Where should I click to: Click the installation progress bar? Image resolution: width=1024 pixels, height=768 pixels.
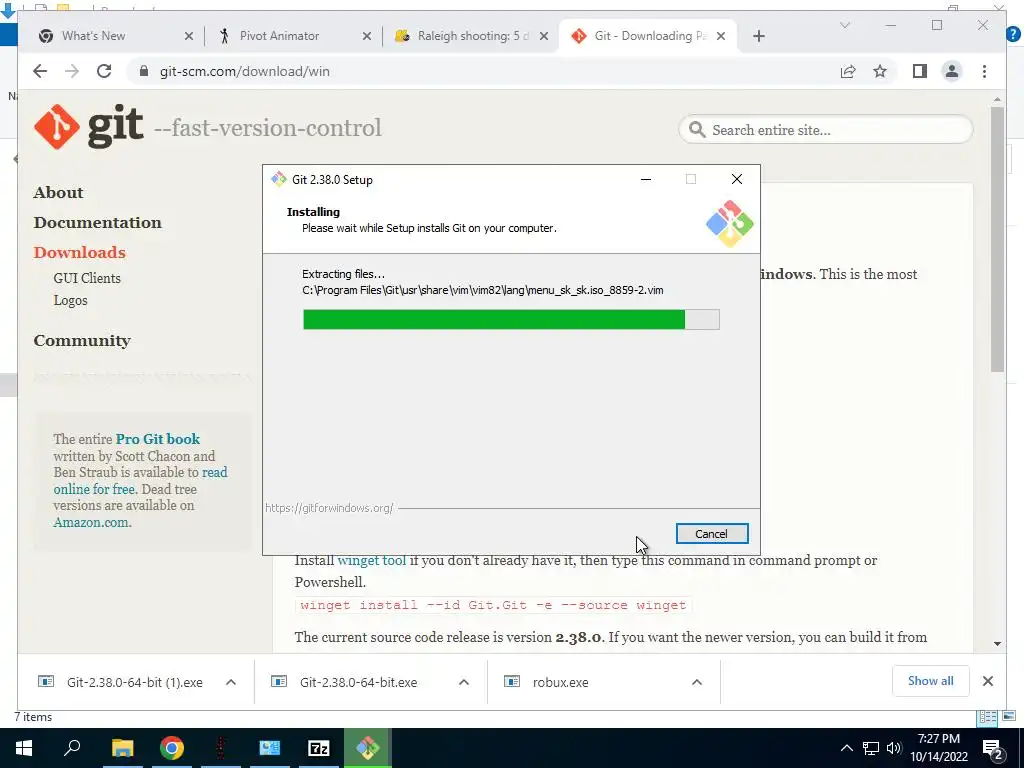coord(511,319)
